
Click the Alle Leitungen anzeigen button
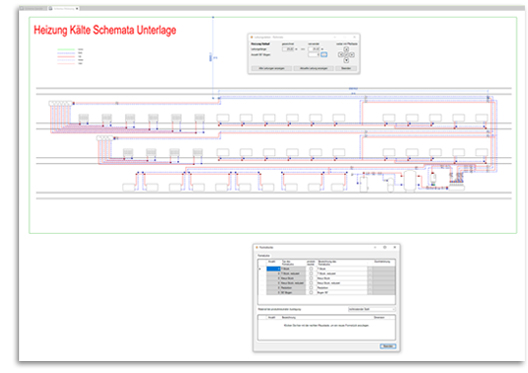272,68
